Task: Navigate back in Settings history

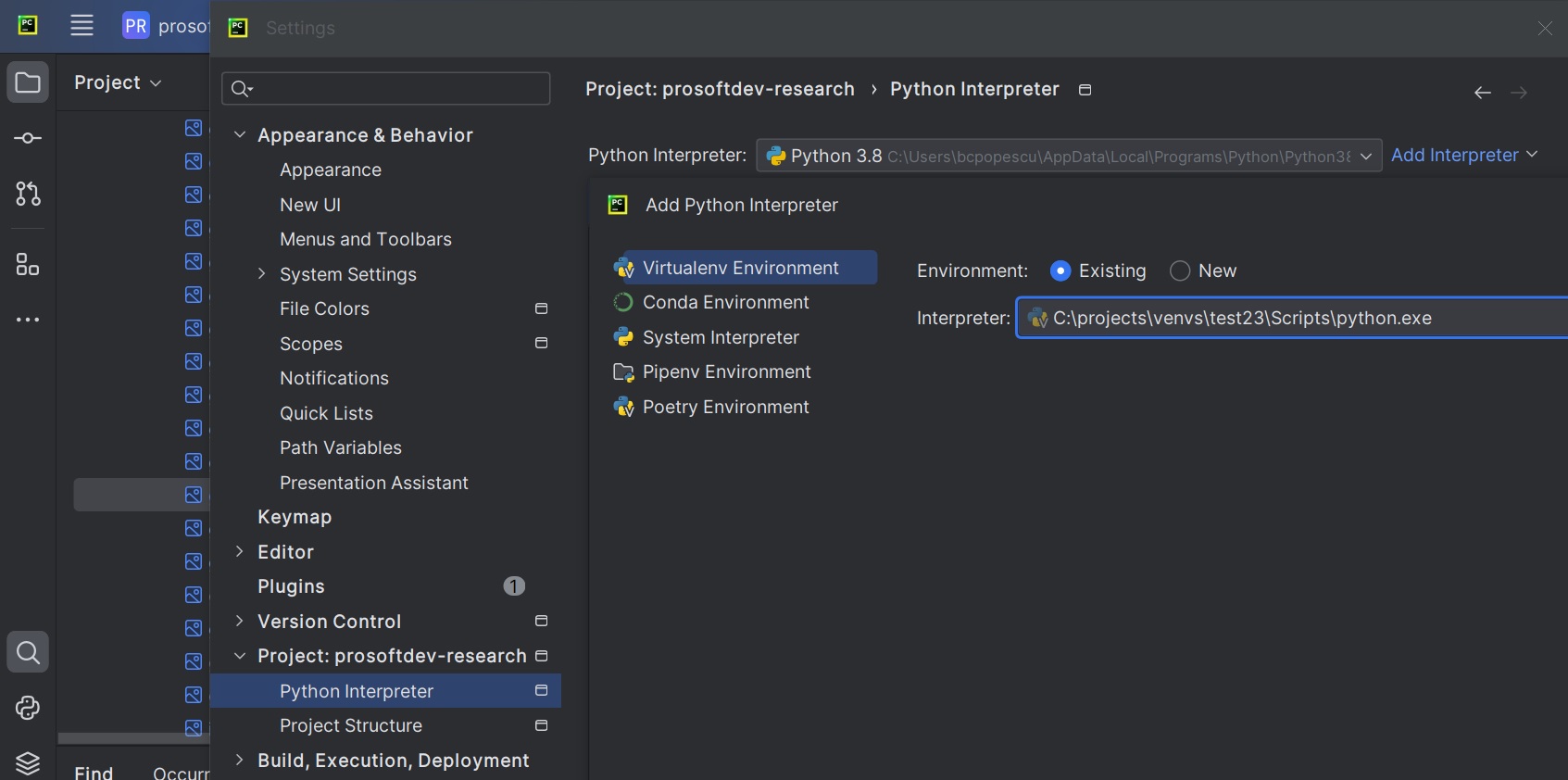Action: [x=1483, y=93]
